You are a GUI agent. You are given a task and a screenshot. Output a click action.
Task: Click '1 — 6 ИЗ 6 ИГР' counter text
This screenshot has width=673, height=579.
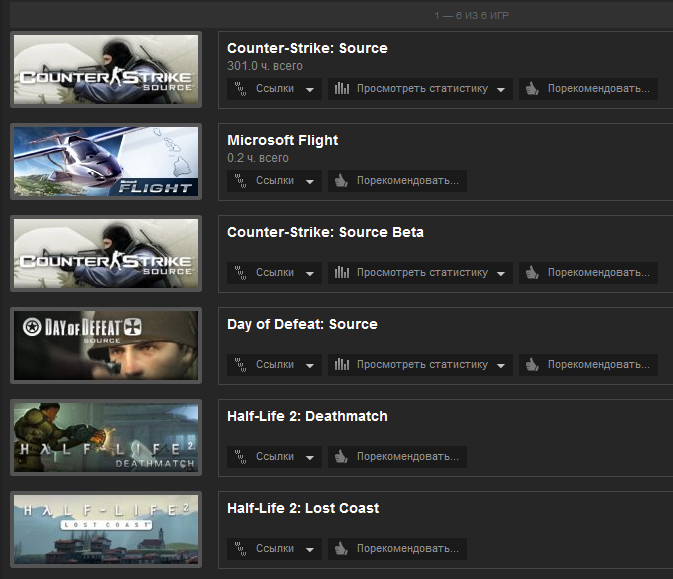[471, 15]
